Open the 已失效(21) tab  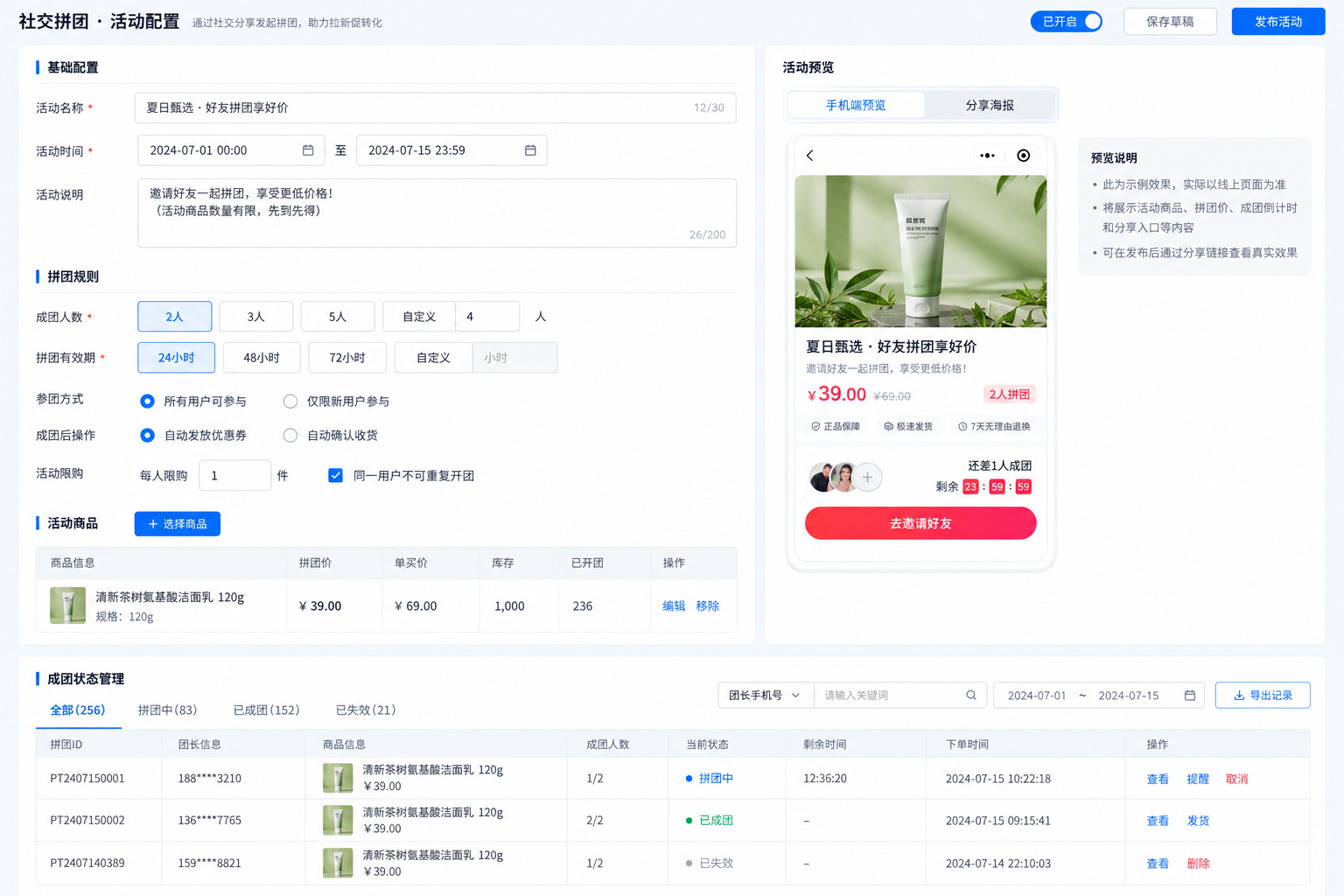[x=366, y=710]
